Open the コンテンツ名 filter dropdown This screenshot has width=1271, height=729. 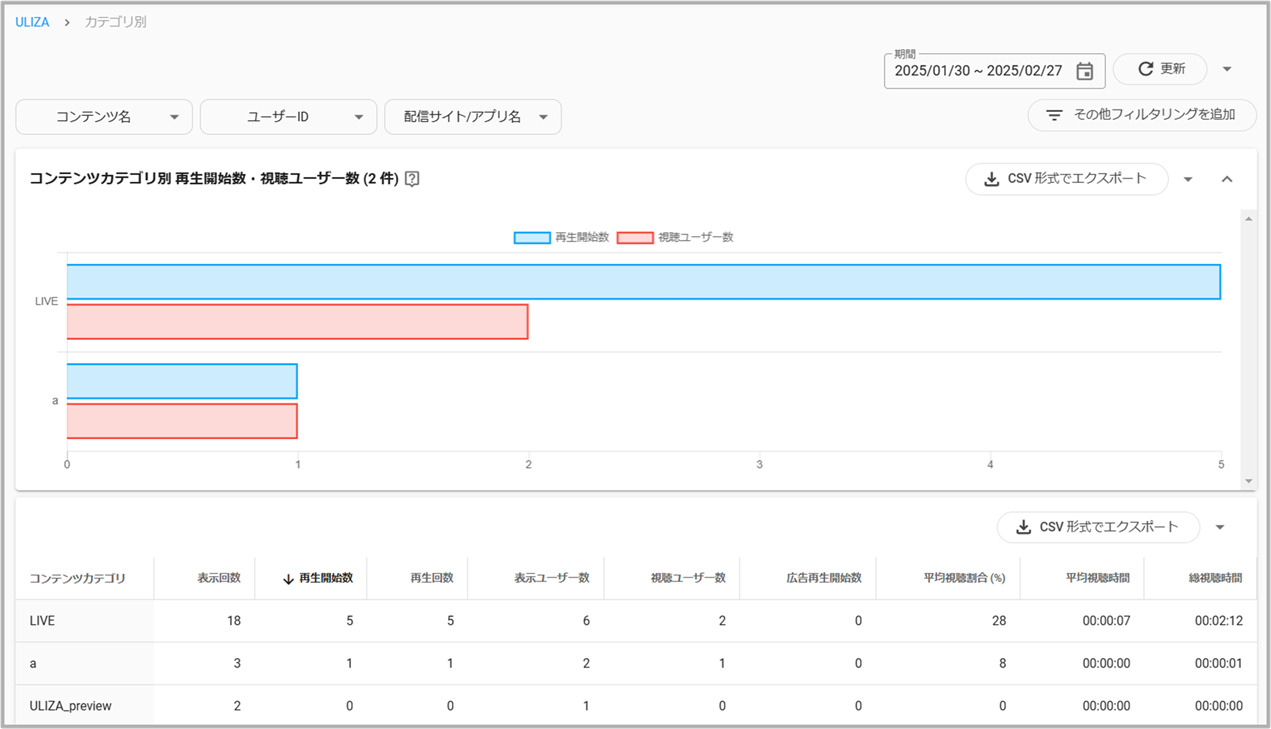pyautogui.click(x=104, y=117)
